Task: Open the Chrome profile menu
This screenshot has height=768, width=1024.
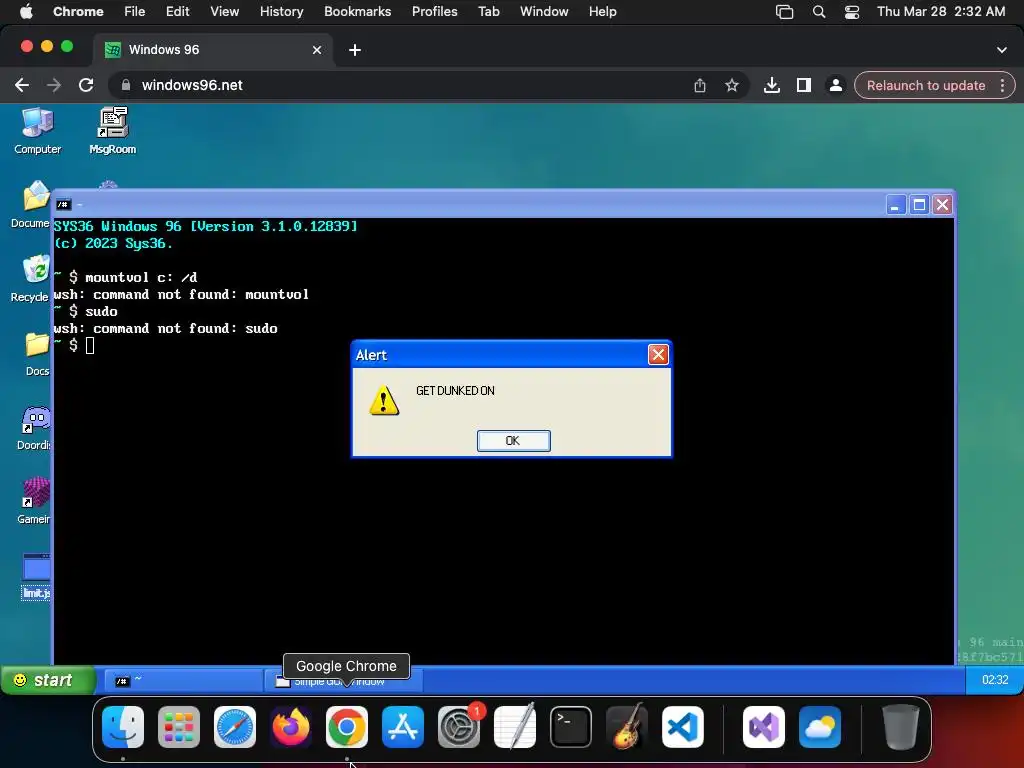Action: [835, 85]
